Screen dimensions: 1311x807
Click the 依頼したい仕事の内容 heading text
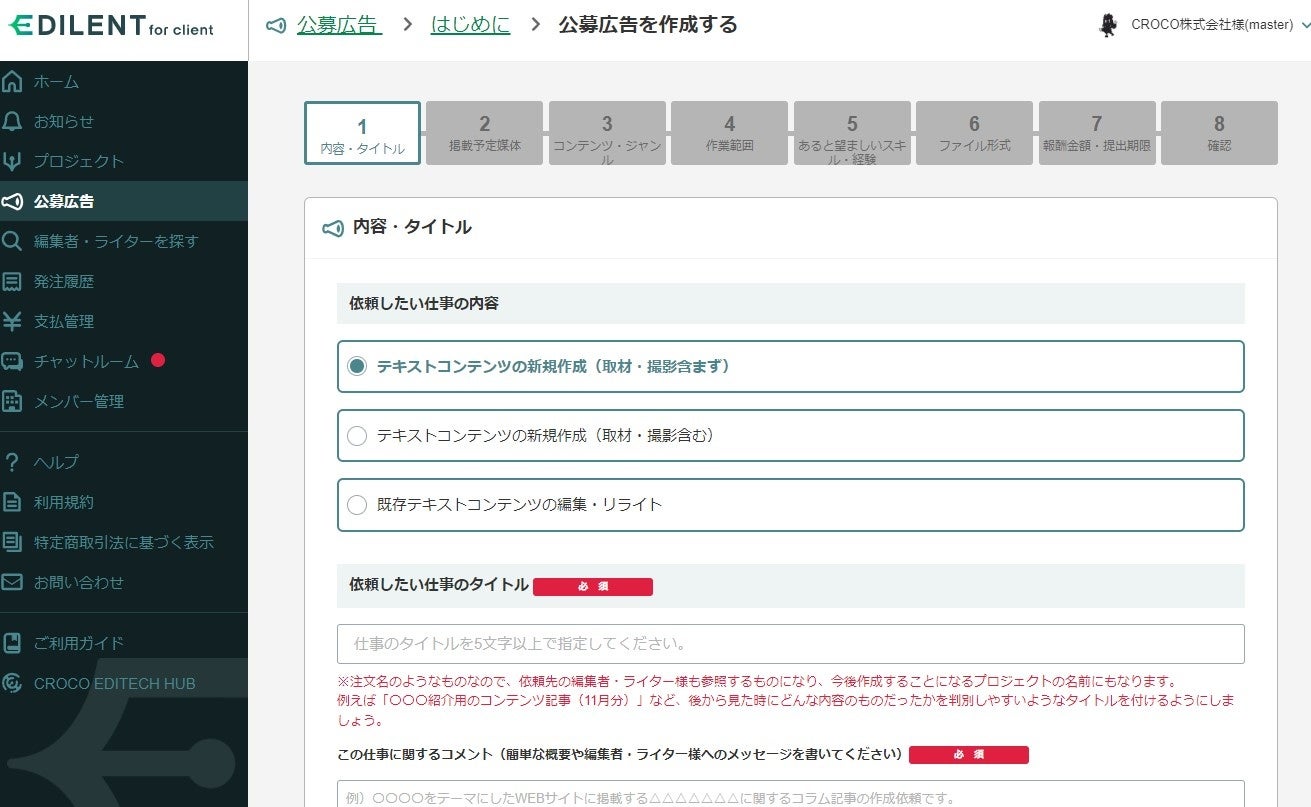point(424,303)
